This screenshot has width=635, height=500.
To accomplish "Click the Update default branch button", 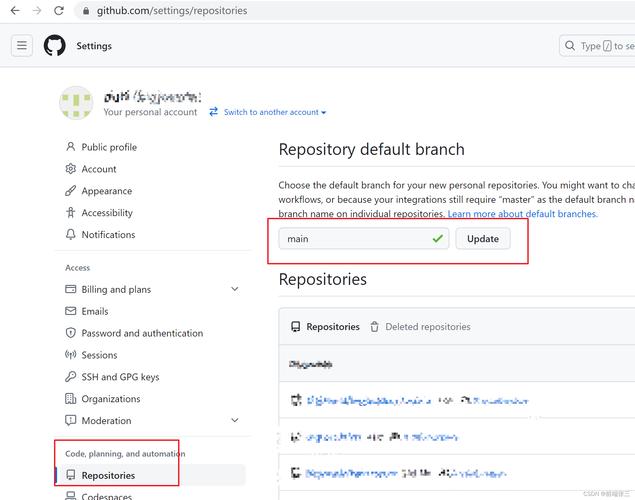I will pos(483,239).
